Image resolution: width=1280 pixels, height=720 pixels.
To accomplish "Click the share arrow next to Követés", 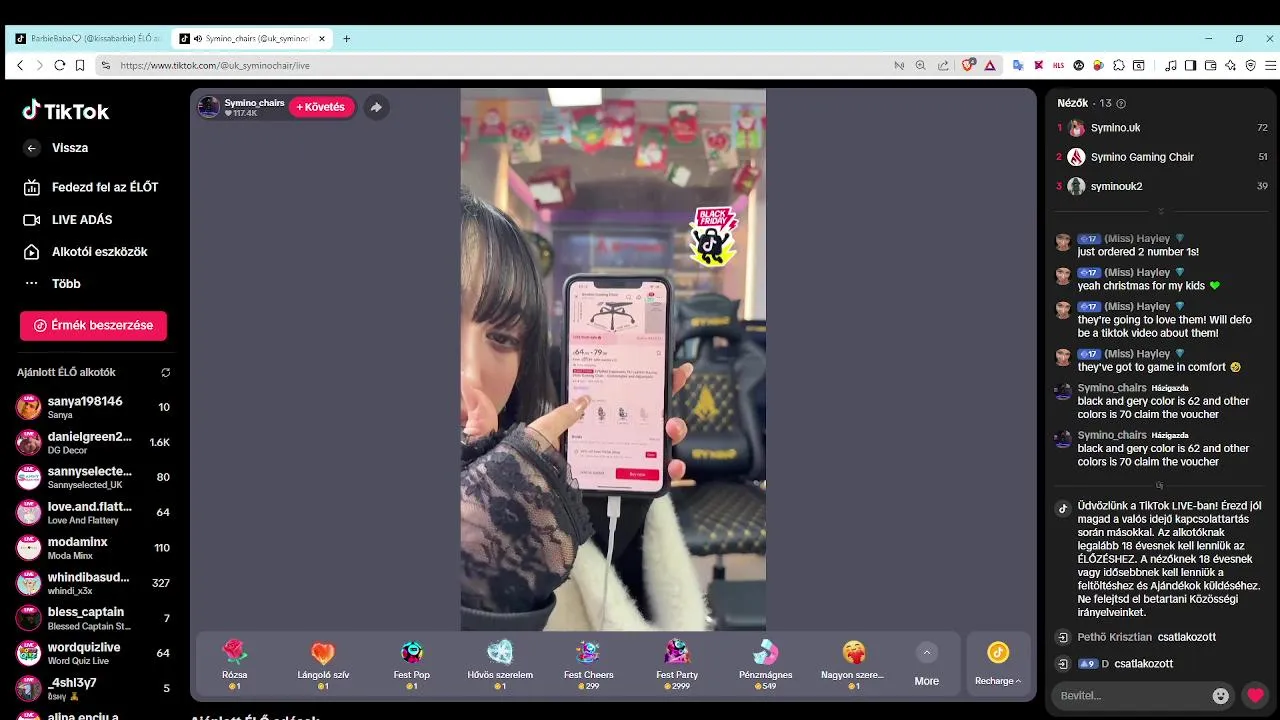I will [x=375, y=107].
